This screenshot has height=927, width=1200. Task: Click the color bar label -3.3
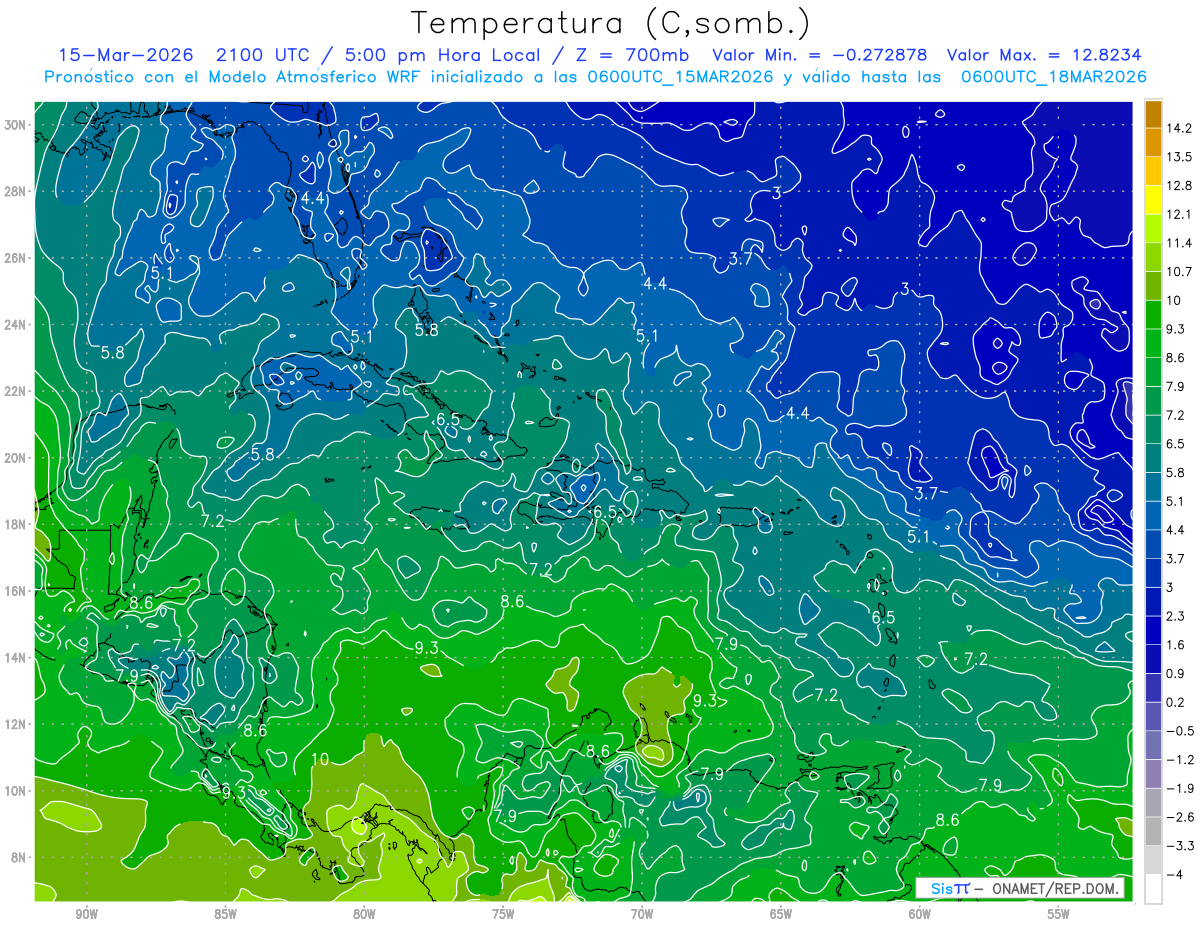1180,846
